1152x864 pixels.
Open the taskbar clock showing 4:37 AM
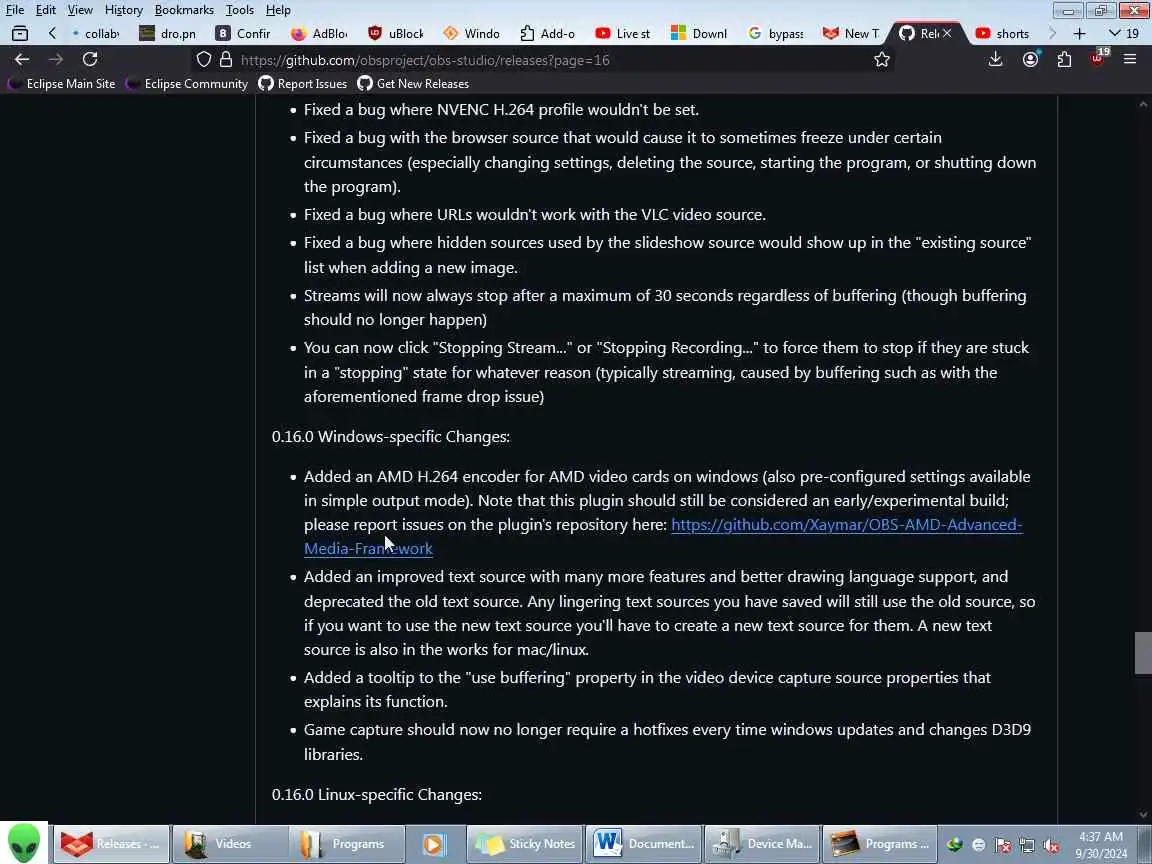click(x=1101, y=845)
